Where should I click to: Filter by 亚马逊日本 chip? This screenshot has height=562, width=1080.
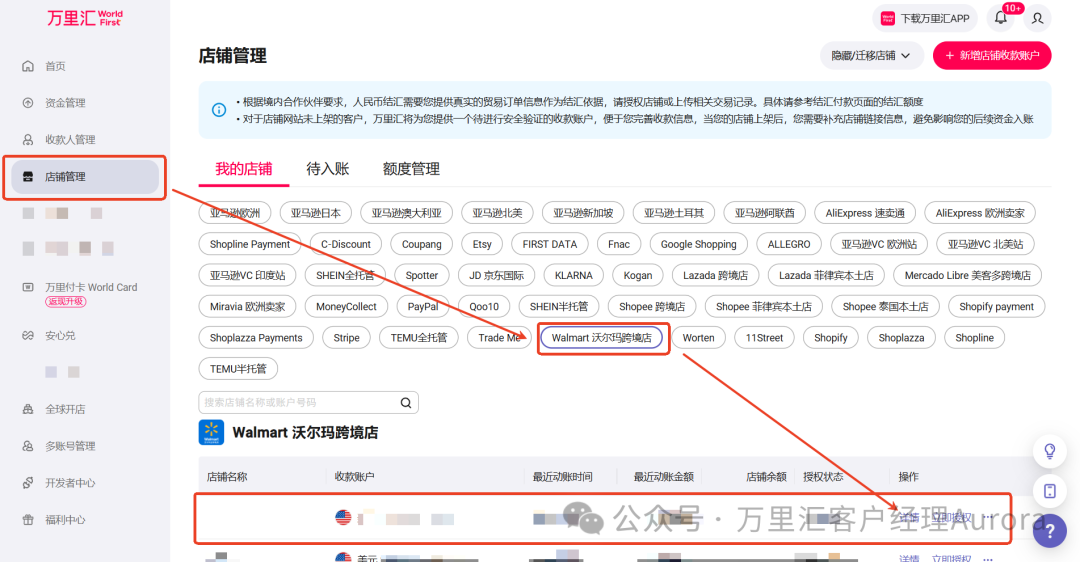[x=315, y=213]
